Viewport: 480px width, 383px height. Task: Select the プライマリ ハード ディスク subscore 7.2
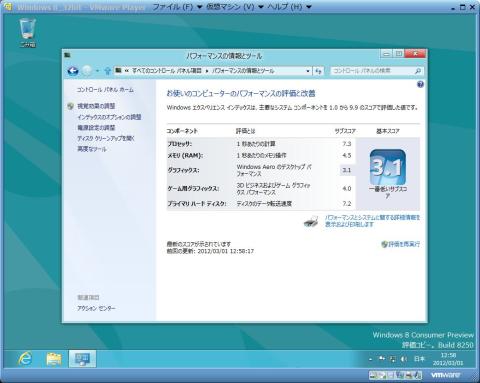coord(347,203)
